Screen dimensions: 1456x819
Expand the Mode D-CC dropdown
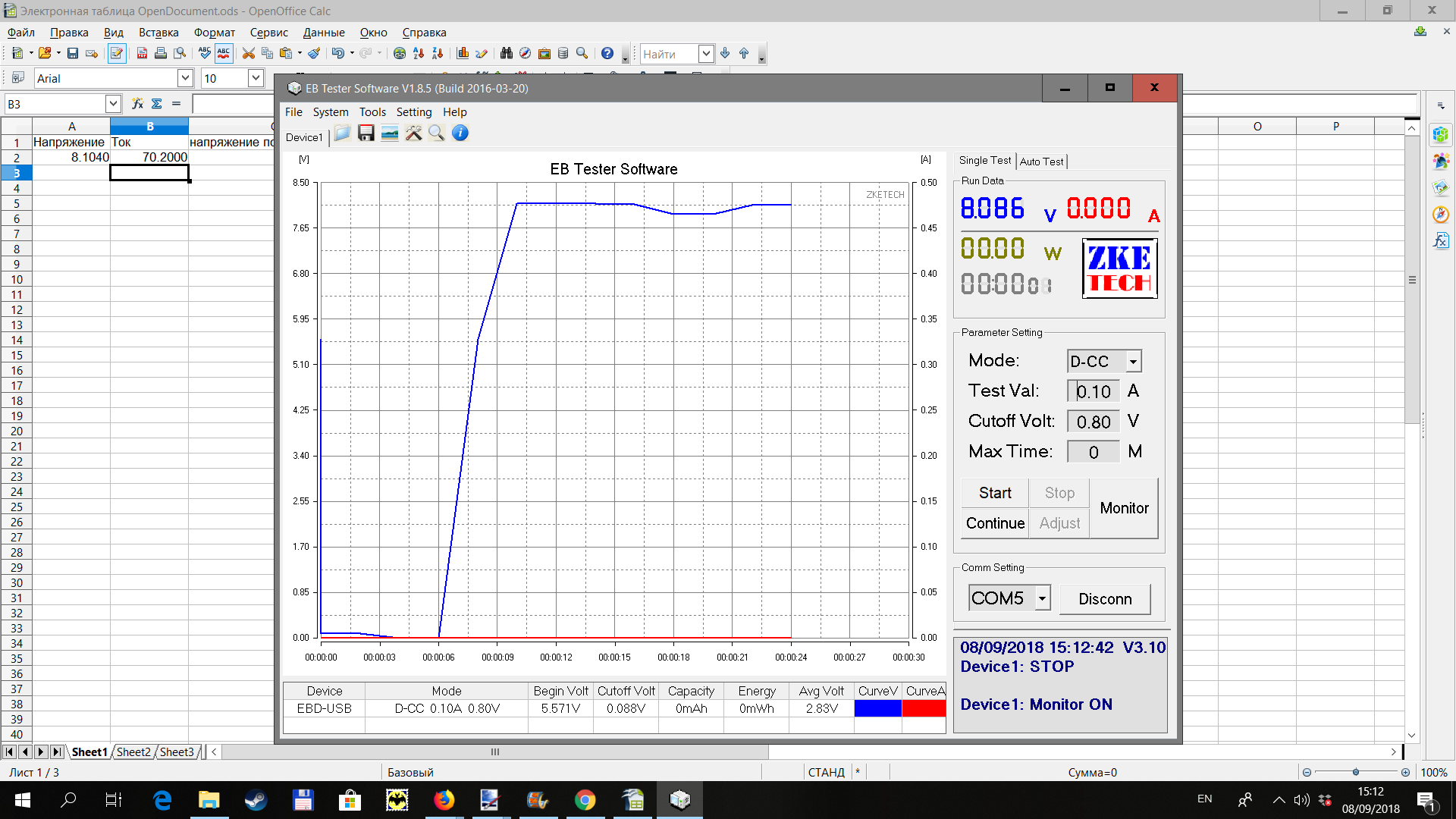tap(1133, 362)
